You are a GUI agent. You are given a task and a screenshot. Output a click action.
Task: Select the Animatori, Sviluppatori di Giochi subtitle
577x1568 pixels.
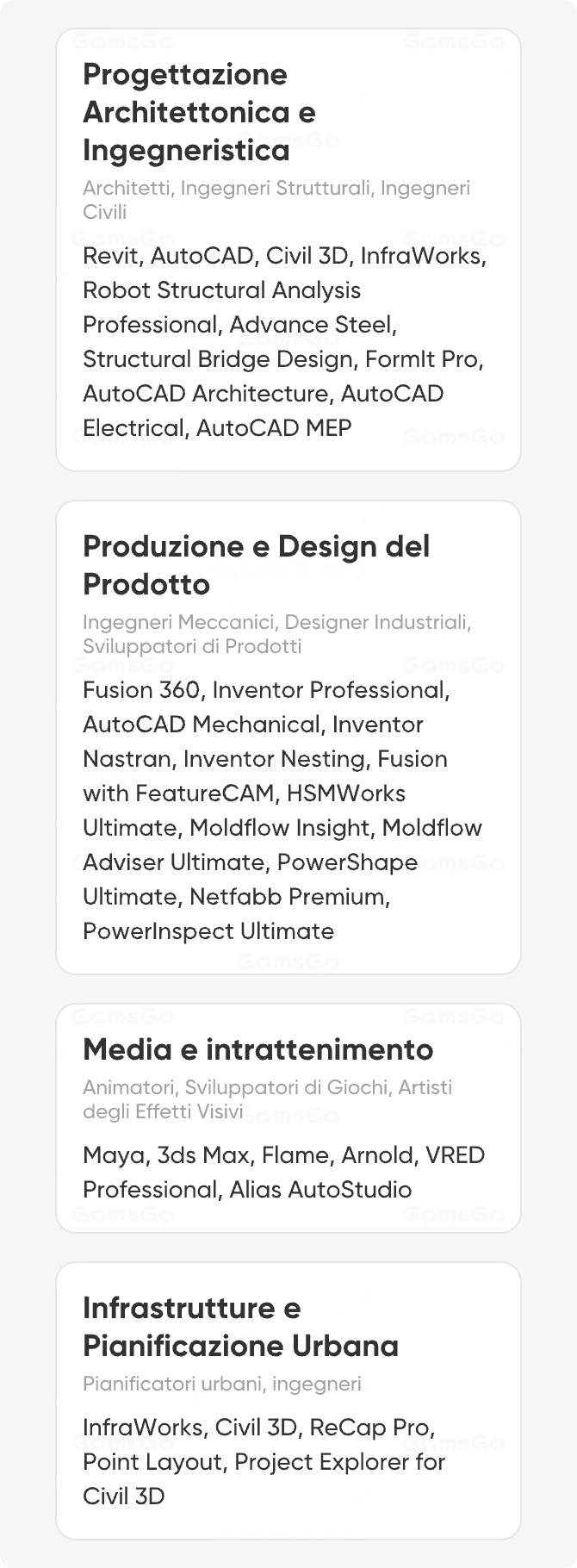click(x=267, y=1098)
